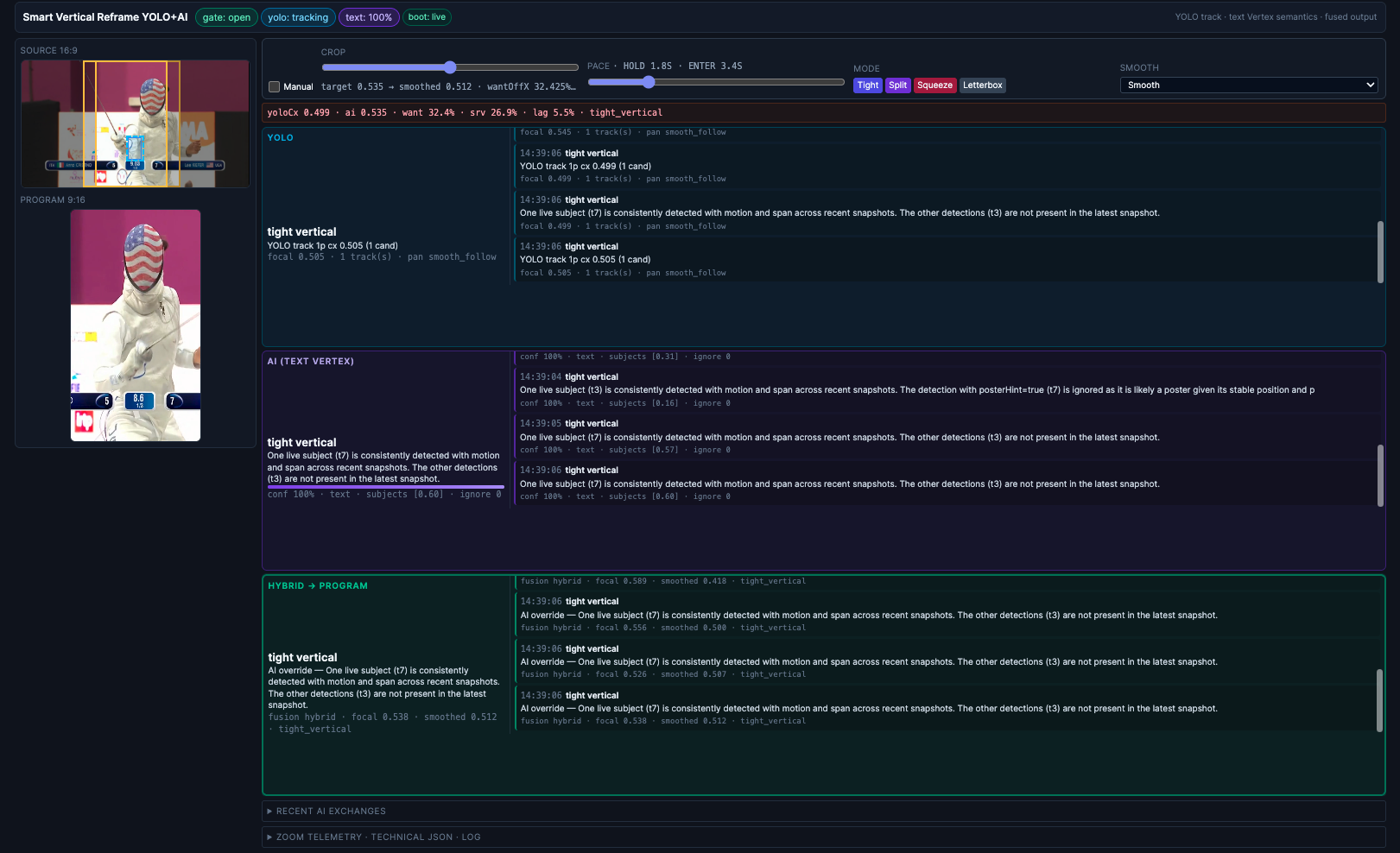Expand Recent AI Exchanges section

(x=823, y=812)
